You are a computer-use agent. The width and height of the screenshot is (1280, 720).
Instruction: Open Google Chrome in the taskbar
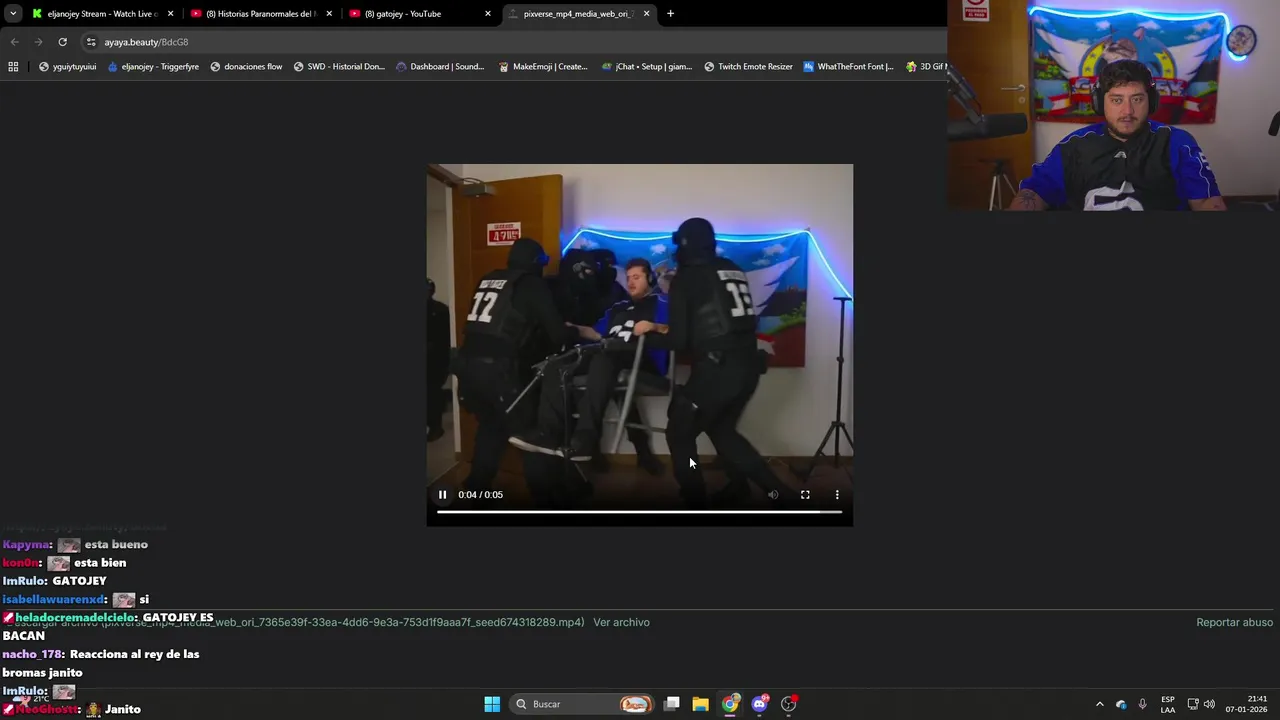[730, 704]
